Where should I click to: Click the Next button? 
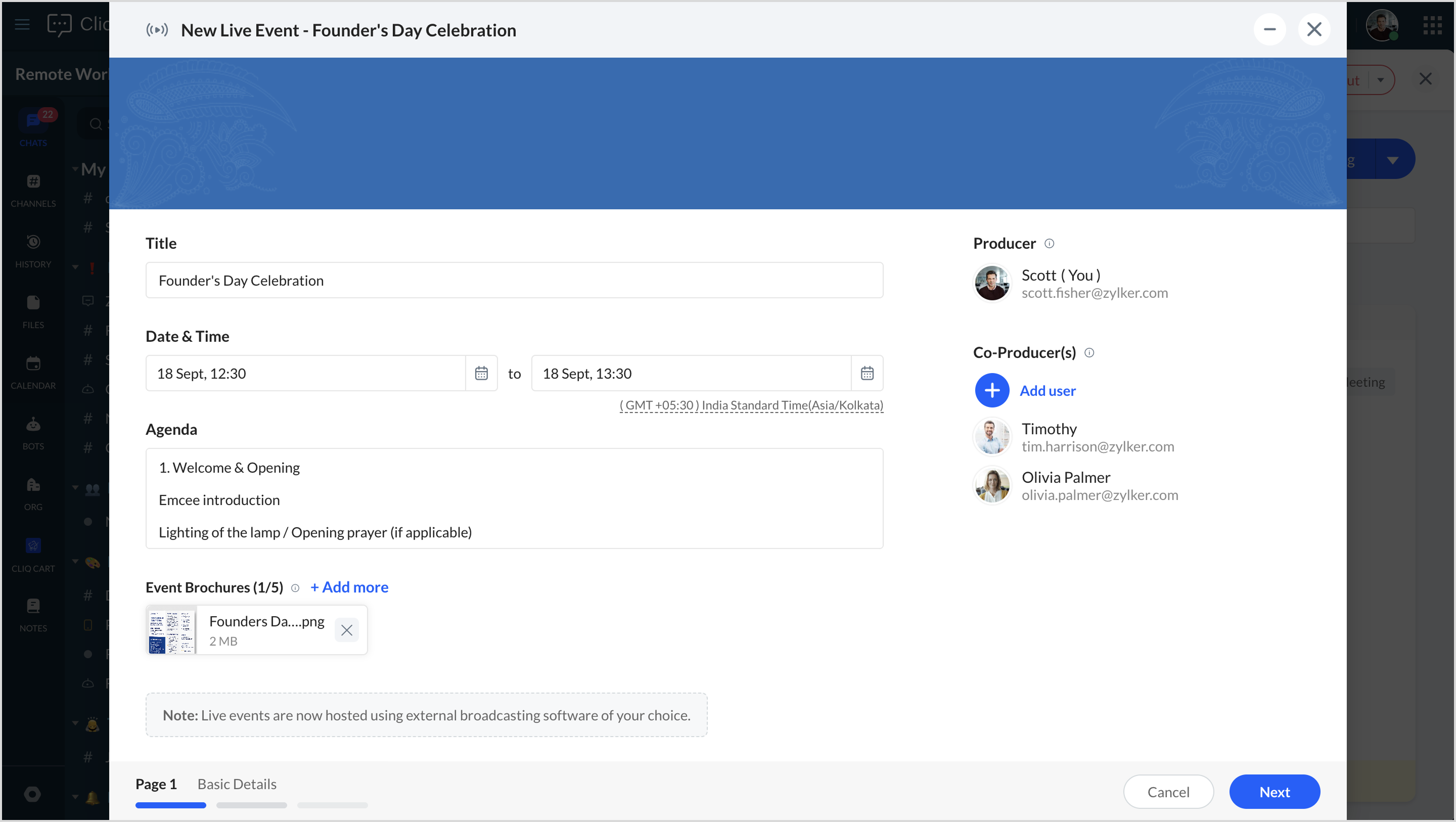click(x=1274, y=792)
